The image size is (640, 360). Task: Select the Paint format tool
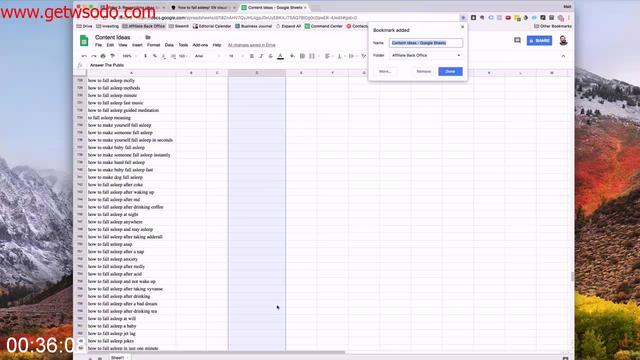pos(112,56)
